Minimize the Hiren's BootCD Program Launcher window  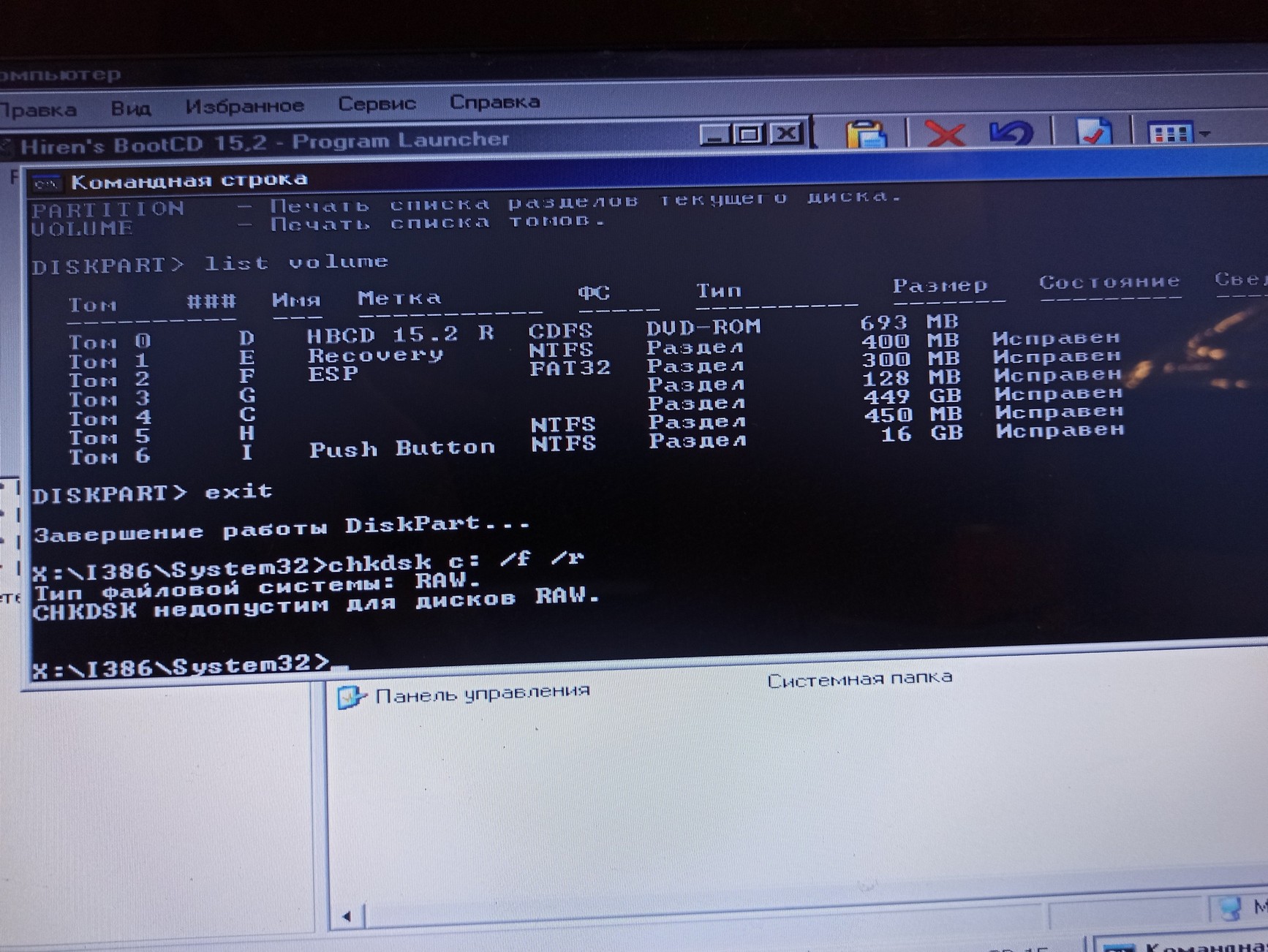[x=714, y=135]
